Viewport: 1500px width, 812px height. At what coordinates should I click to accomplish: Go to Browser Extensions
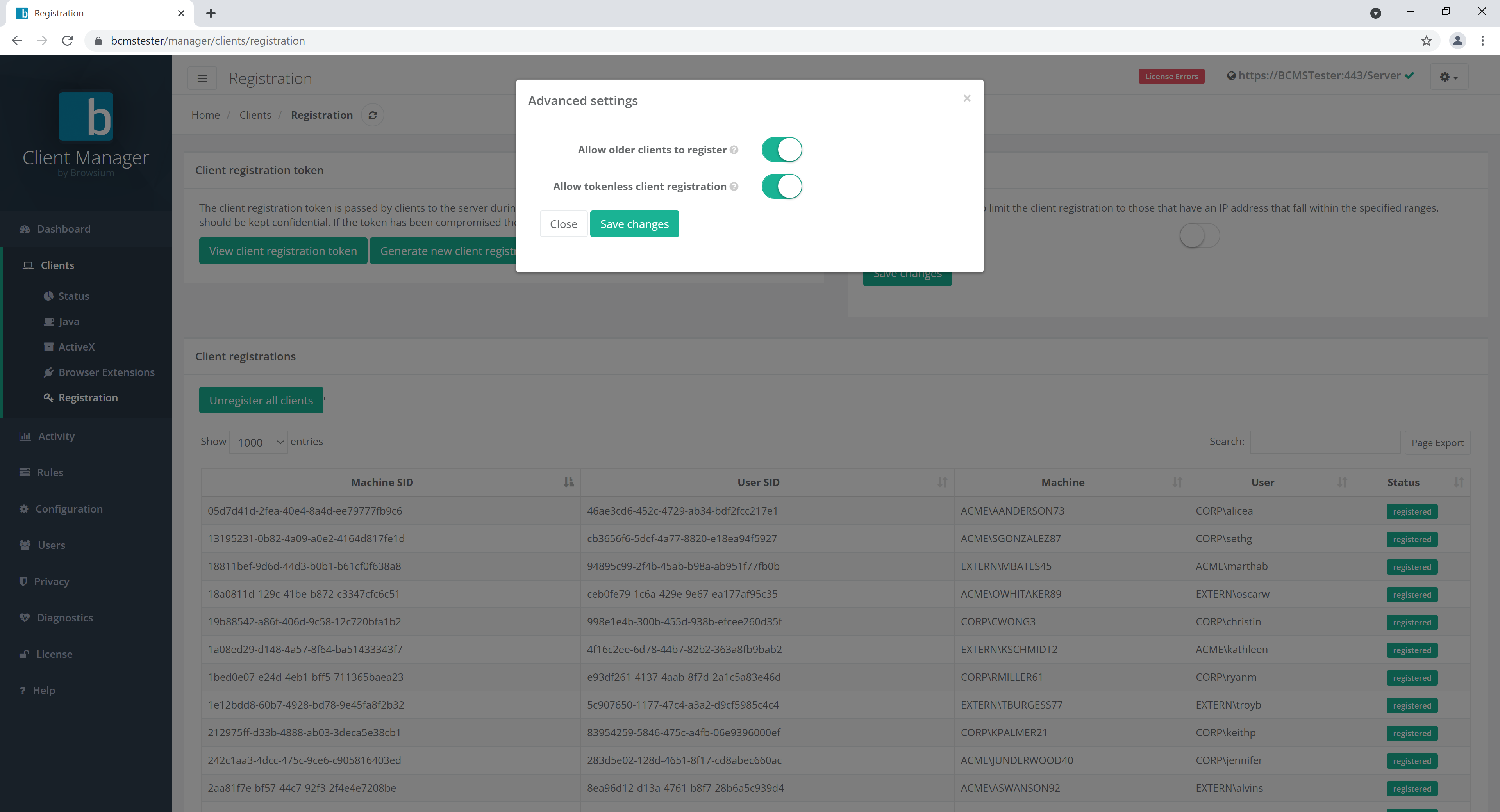(107, 372)
